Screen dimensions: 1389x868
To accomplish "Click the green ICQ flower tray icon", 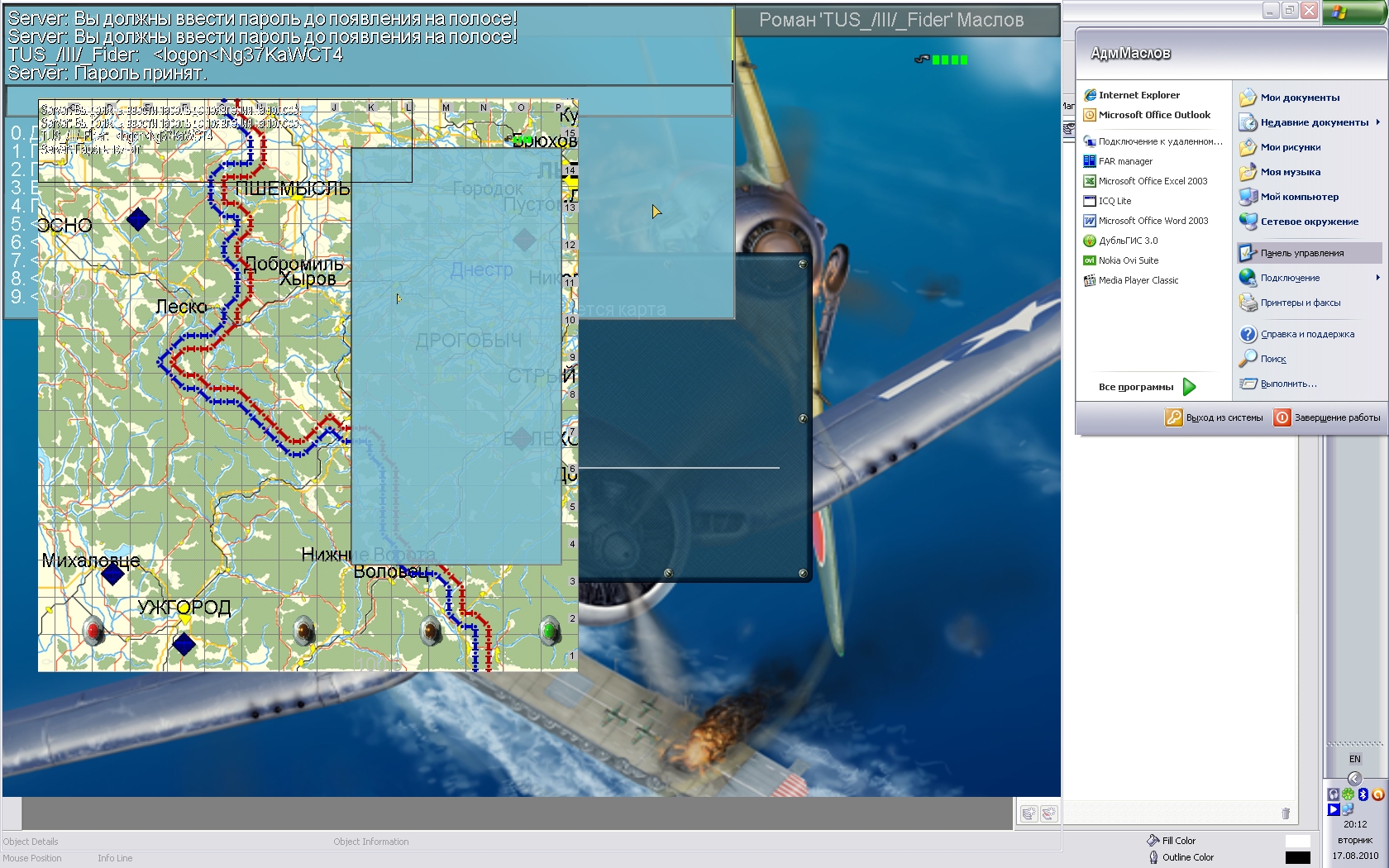I will point(1348,794).
